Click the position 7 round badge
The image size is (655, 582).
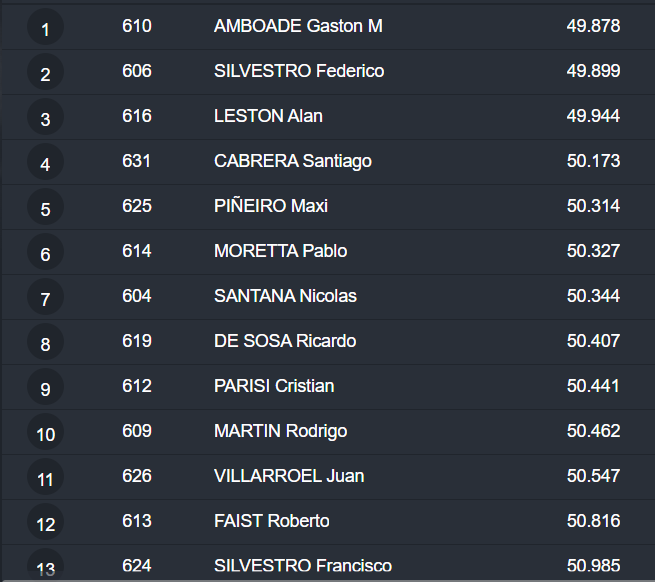click(x=45, y=299)
